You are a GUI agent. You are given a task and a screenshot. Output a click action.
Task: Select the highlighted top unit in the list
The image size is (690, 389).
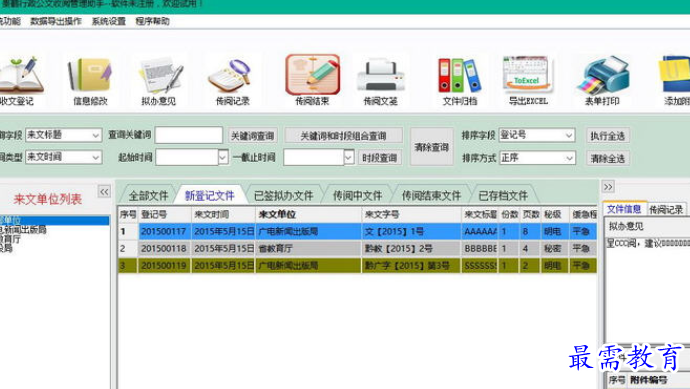(x=55, y=220)
